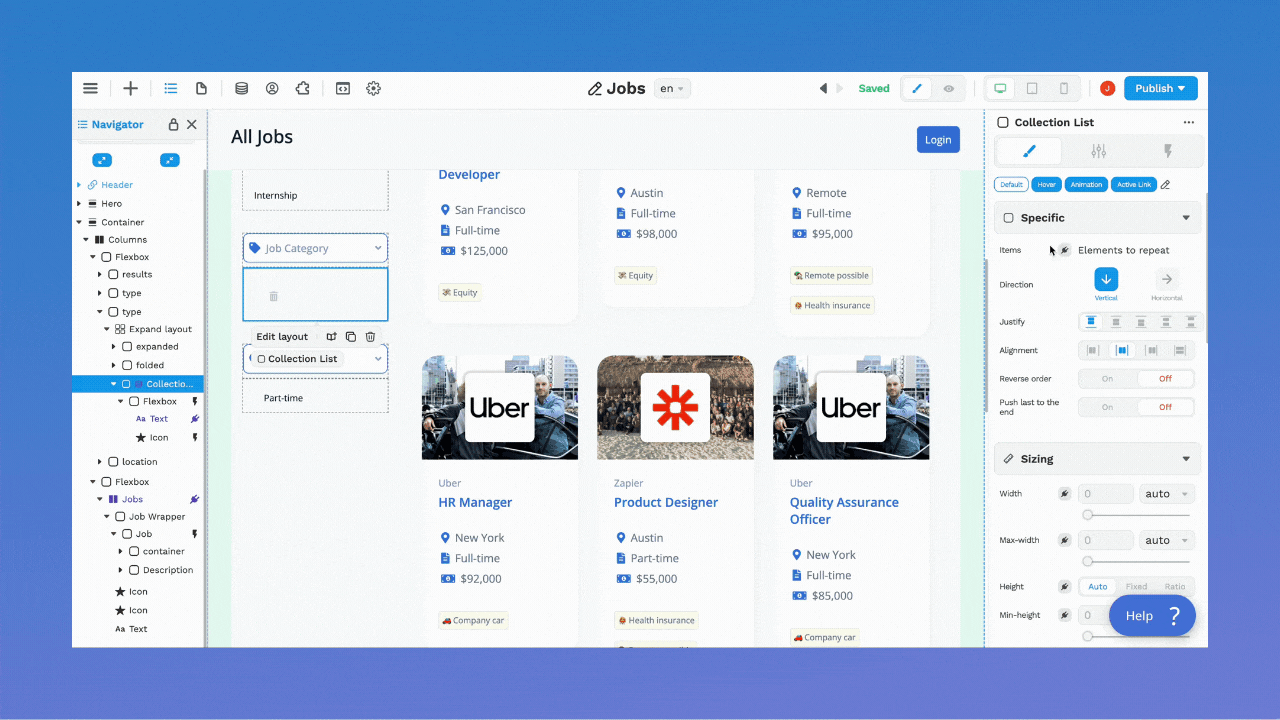The image size is (1280, 720).
Task: Open the Width unit auto dropdown
Action: click(1166, 494)
